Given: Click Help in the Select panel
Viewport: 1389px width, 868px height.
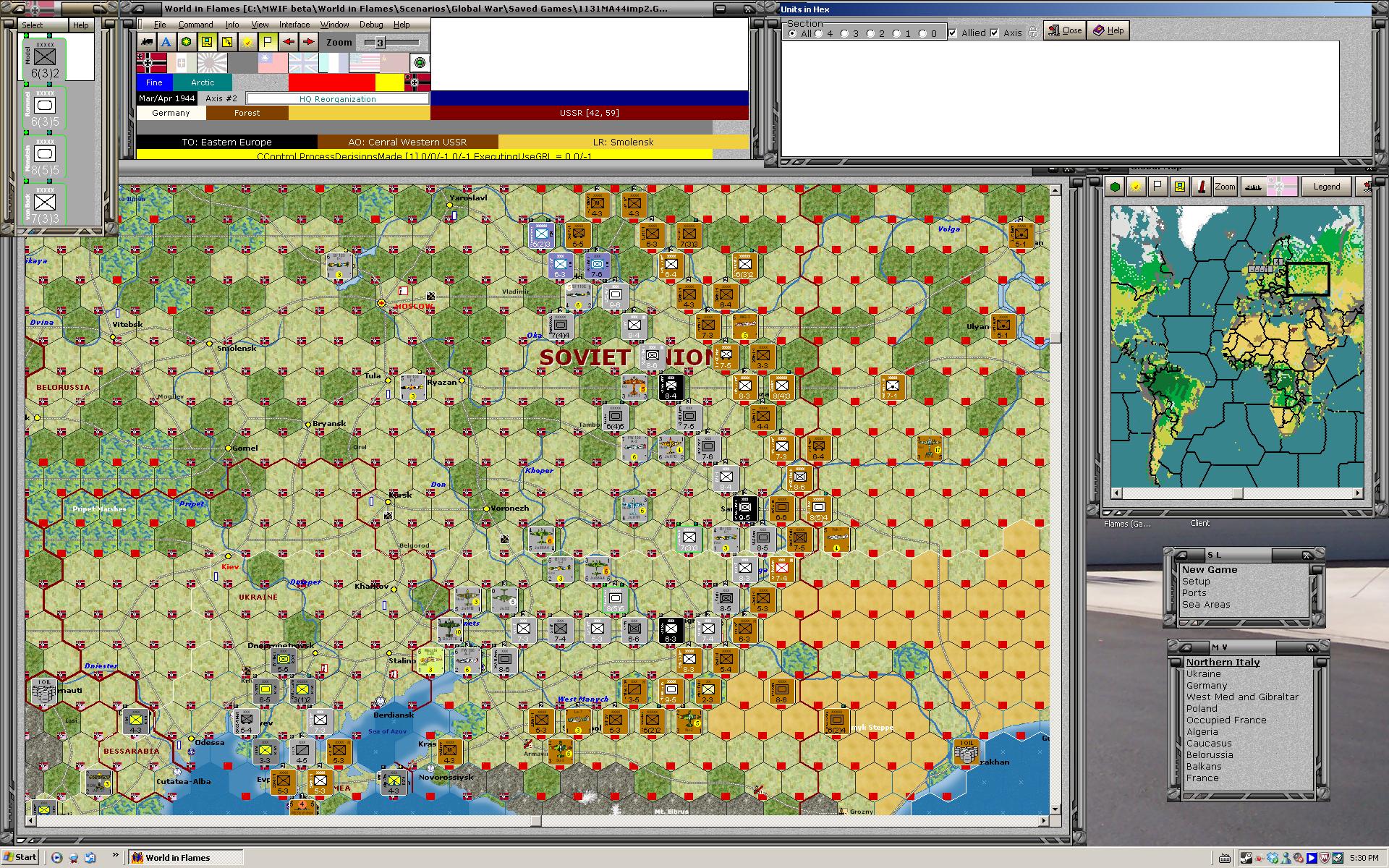Looking at the screenshot, I should pyautogui.click(x=80, y=25).
